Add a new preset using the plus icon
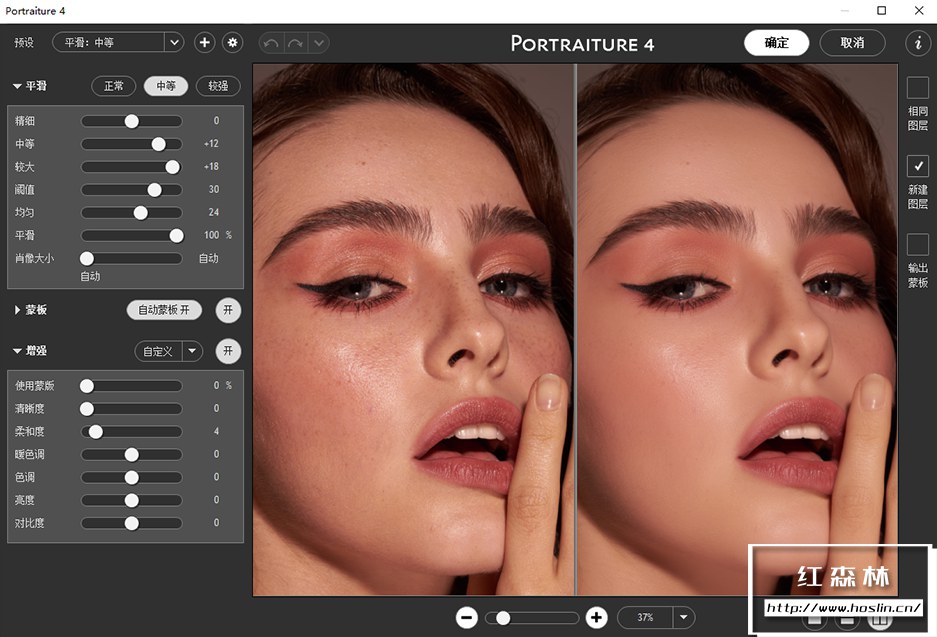Image resolution: width=937 pixels, height=637 pixels. 204,42
